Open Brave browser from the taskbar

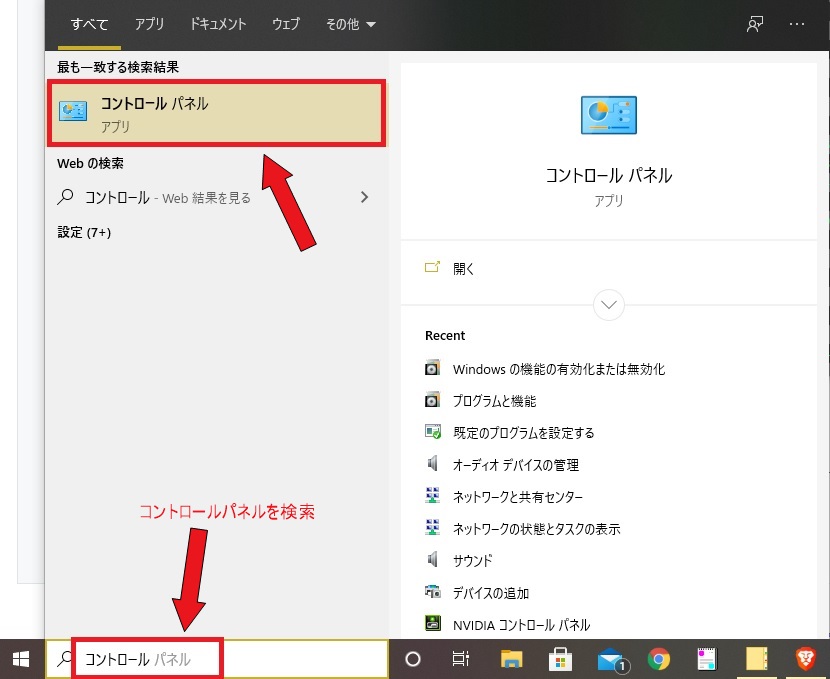[806, 659]
